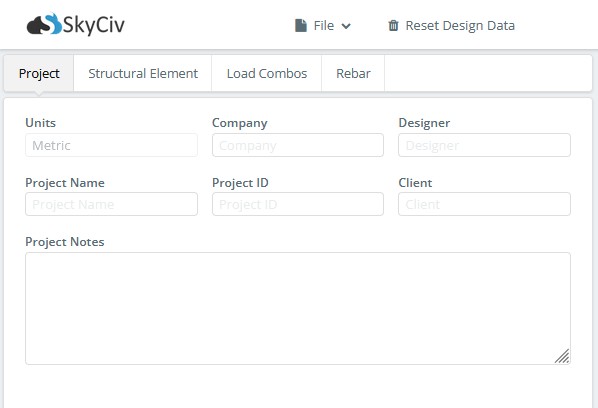Open the Load Combos tab
Viewport: 598px width, 408px height.
267,73
